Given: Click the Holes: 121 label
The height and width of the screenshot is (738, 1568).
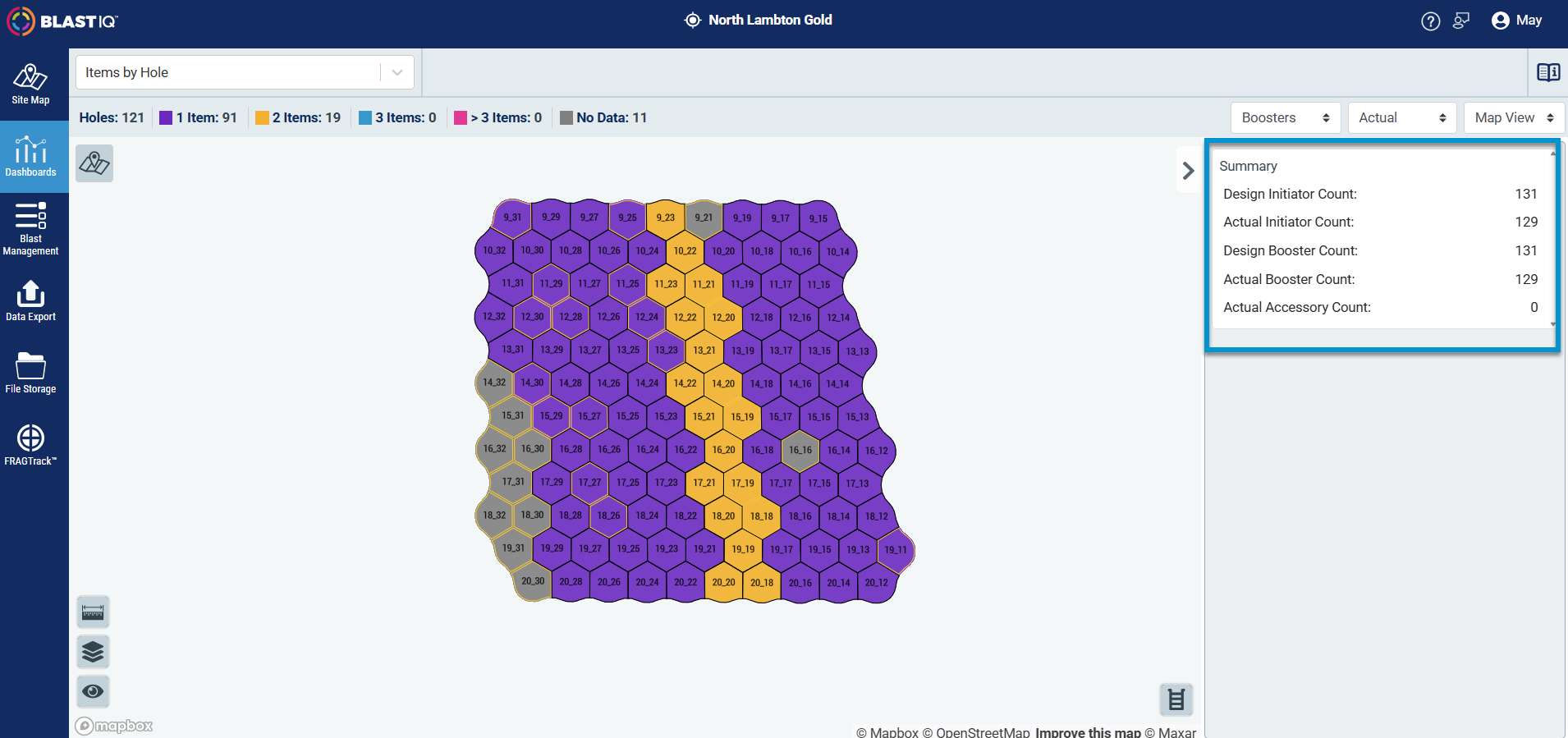Looking at the screenshot, I should point(112,117).
